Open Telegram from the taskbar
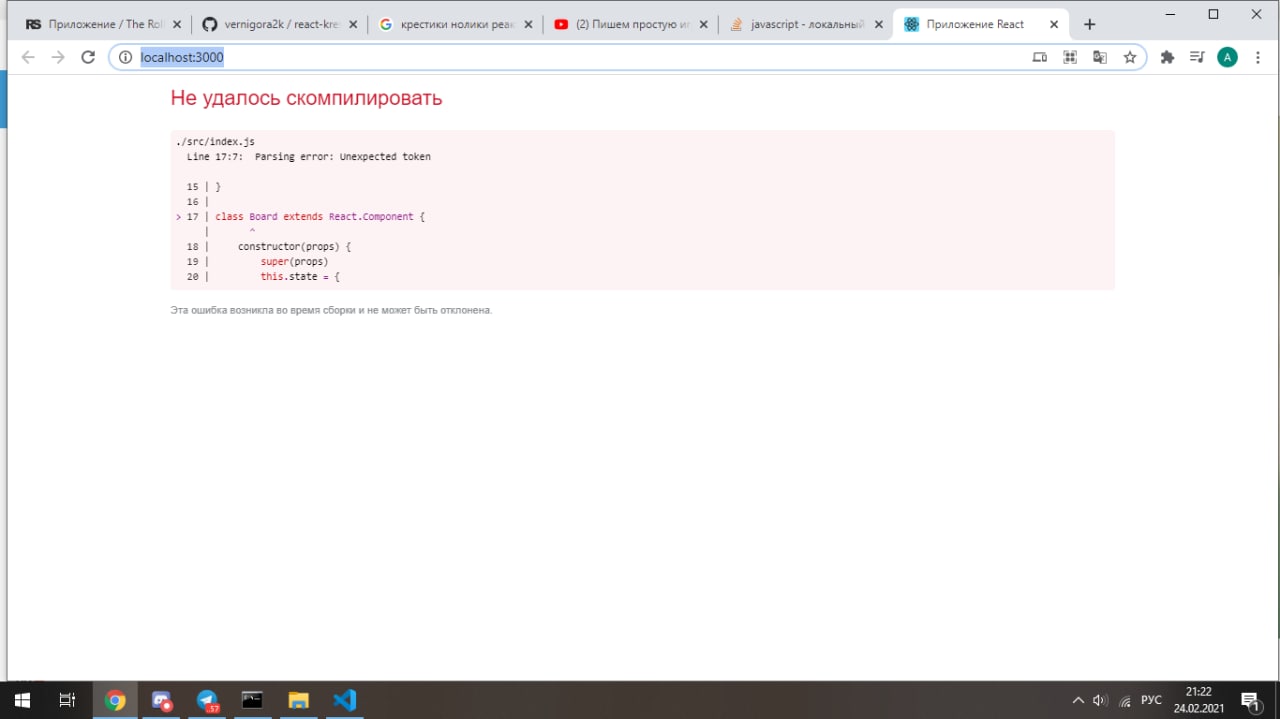The width and height of the screenshot is (1280, 719). [x=207, y=700]
